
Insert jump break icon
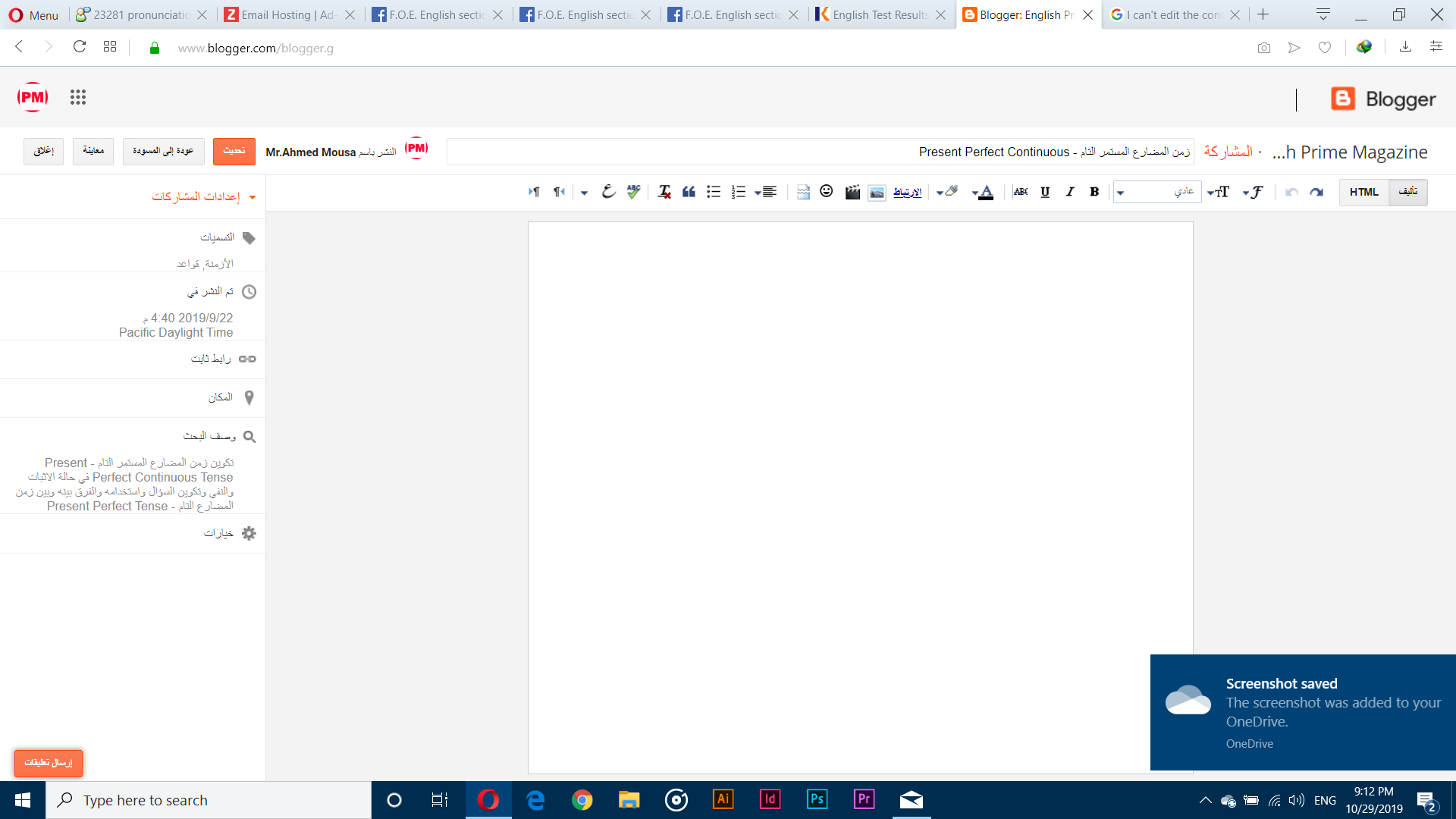803,192
